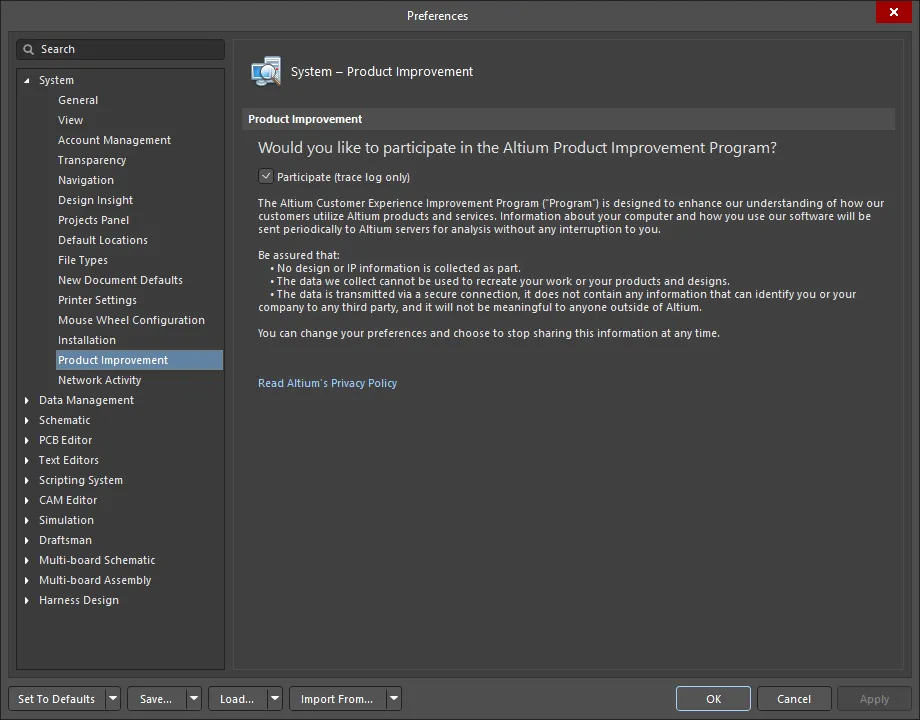Open the Import From dropdown arrow
Image resolution: width=920 pixels, height=720 pixels.
[x=394, y=699]
